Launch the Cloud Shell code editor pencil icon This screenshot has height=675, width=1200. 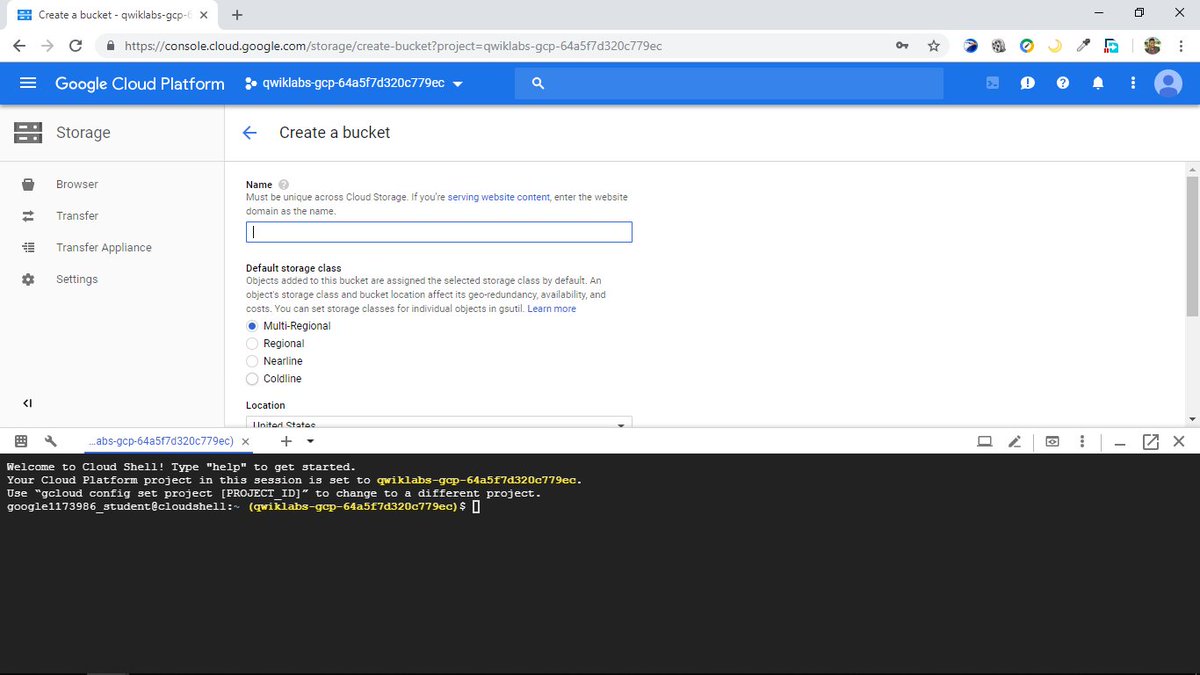click(x=1015, y=441)
